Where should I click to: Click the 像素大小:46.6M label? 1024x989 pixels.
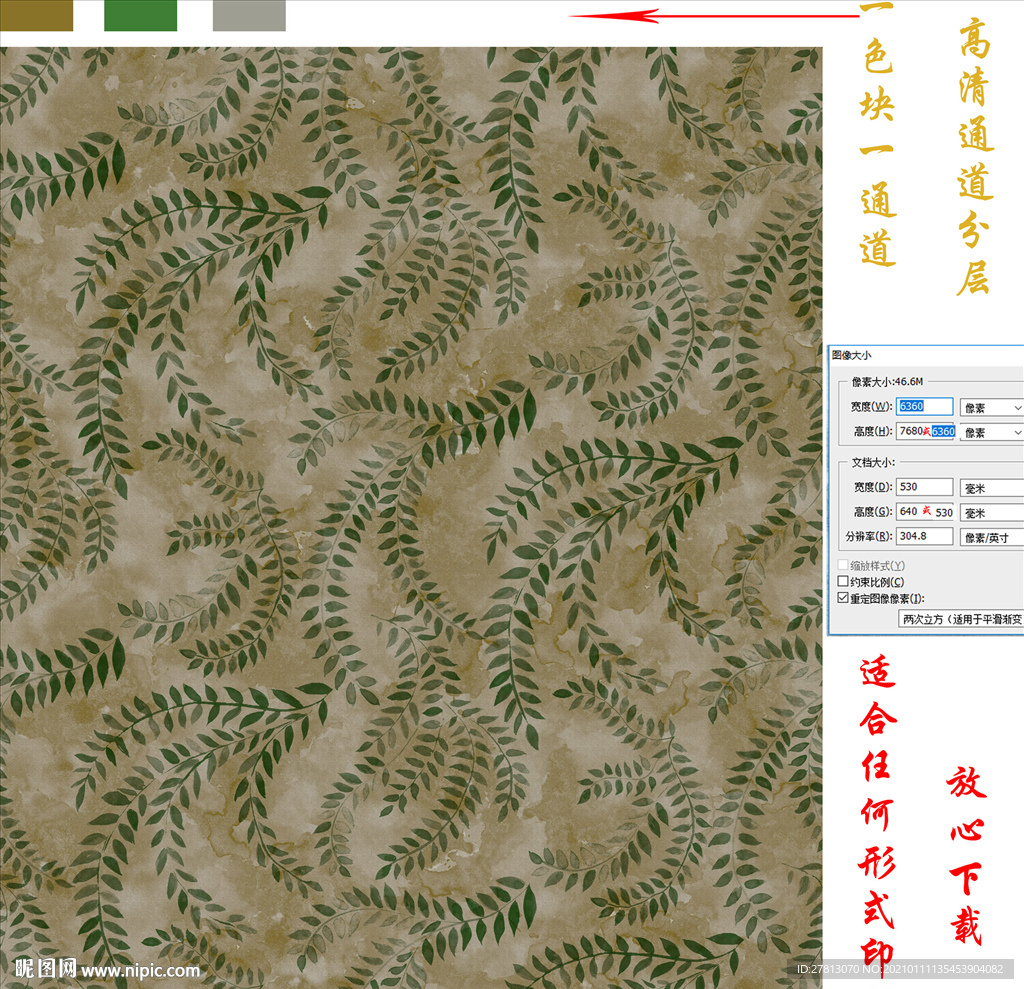point(887,381)
